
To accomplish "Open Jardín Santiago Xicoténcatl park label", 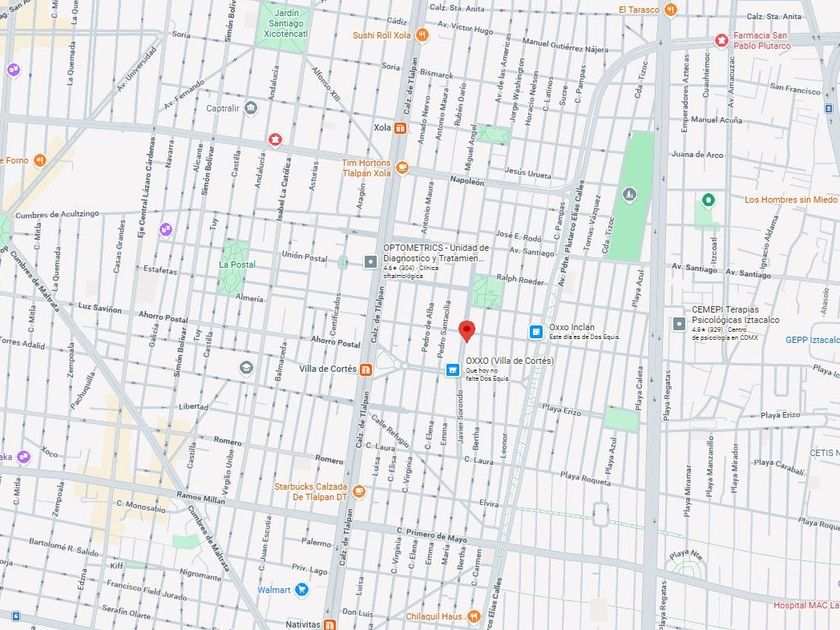I will tap(286, 24).
